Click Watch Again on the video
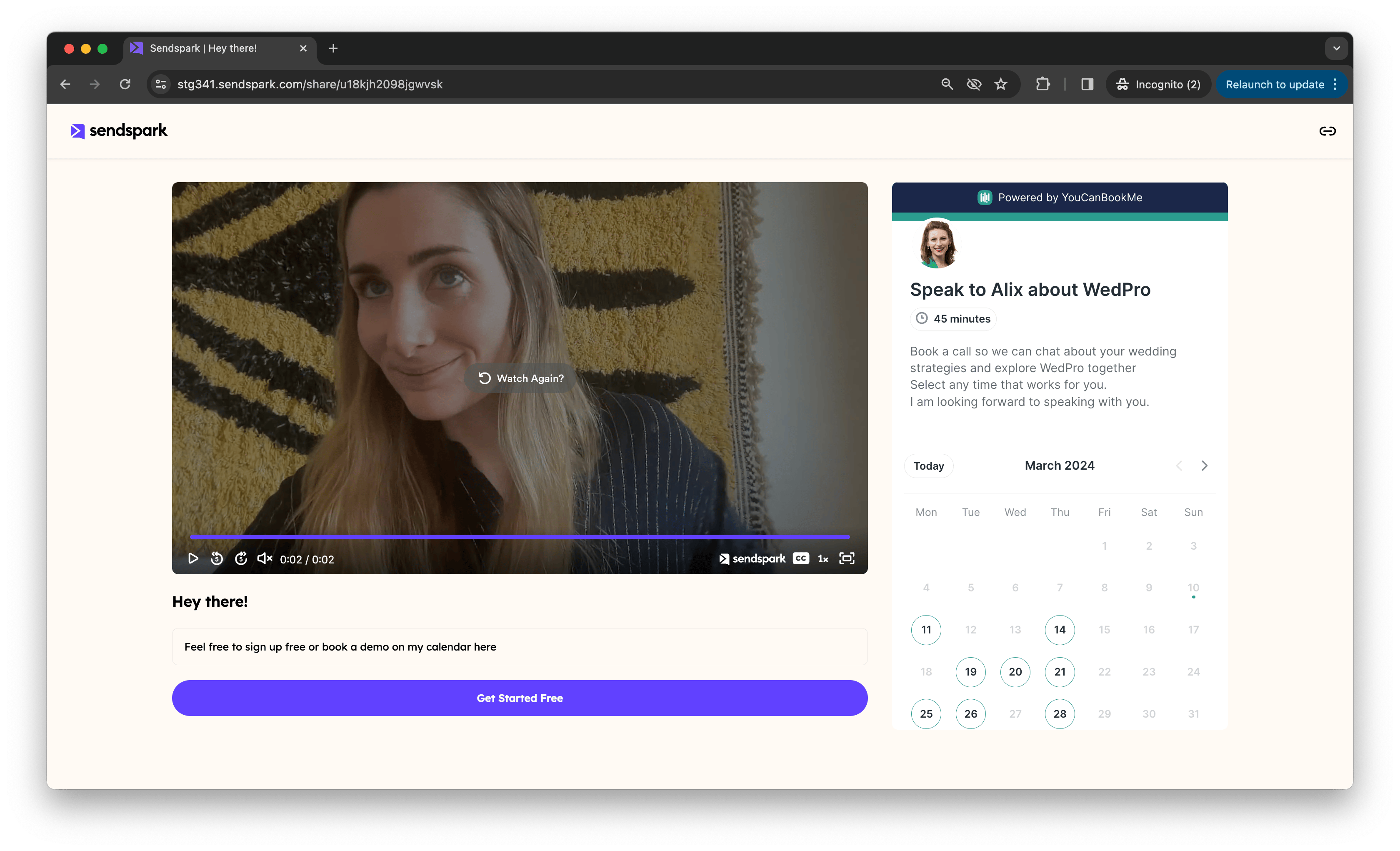Screen dimensions: 1400x851 click(x=521, y=378)
